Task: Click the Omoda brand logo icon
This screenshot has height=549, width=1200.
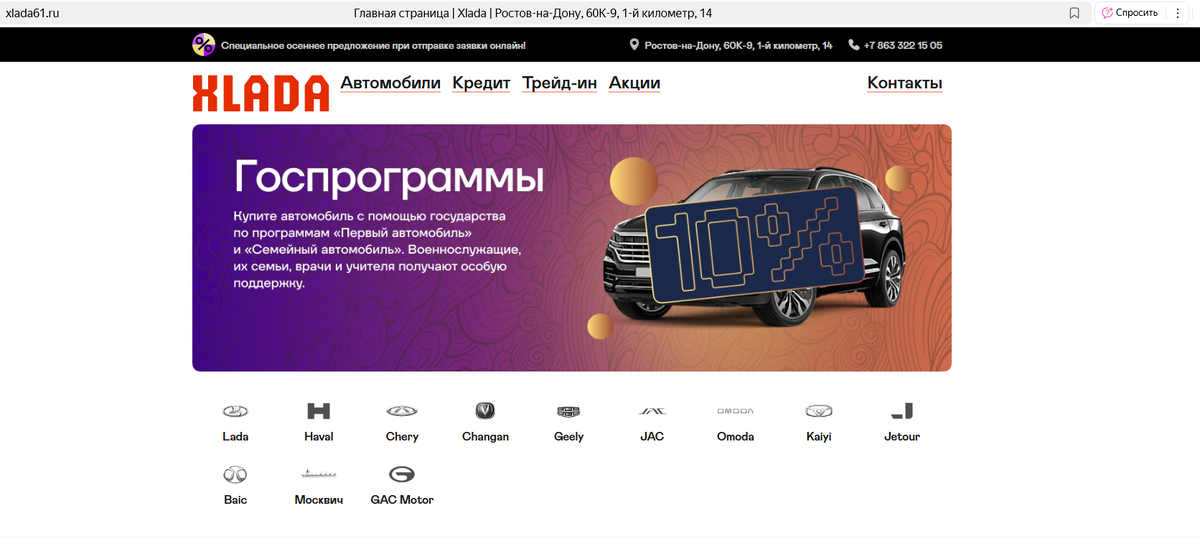Action: (735, 411)
